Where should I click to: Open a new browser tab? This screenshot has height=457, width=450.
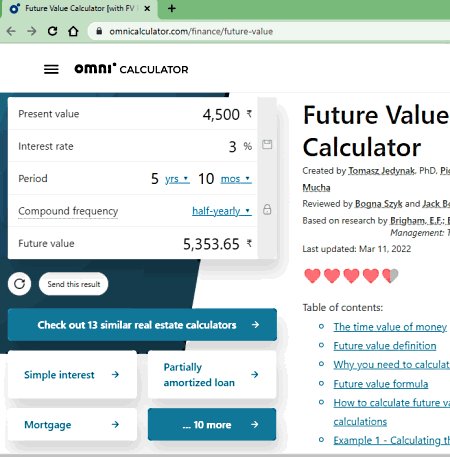pos(172,9)
